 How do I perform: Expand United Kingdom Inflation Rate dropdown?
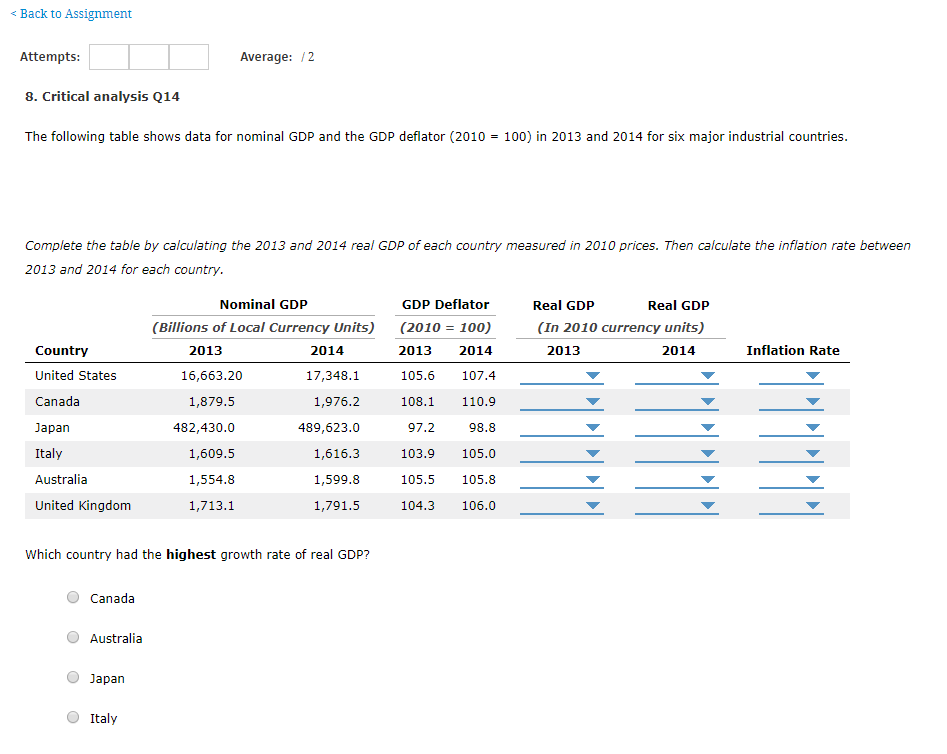pos(792,506)
